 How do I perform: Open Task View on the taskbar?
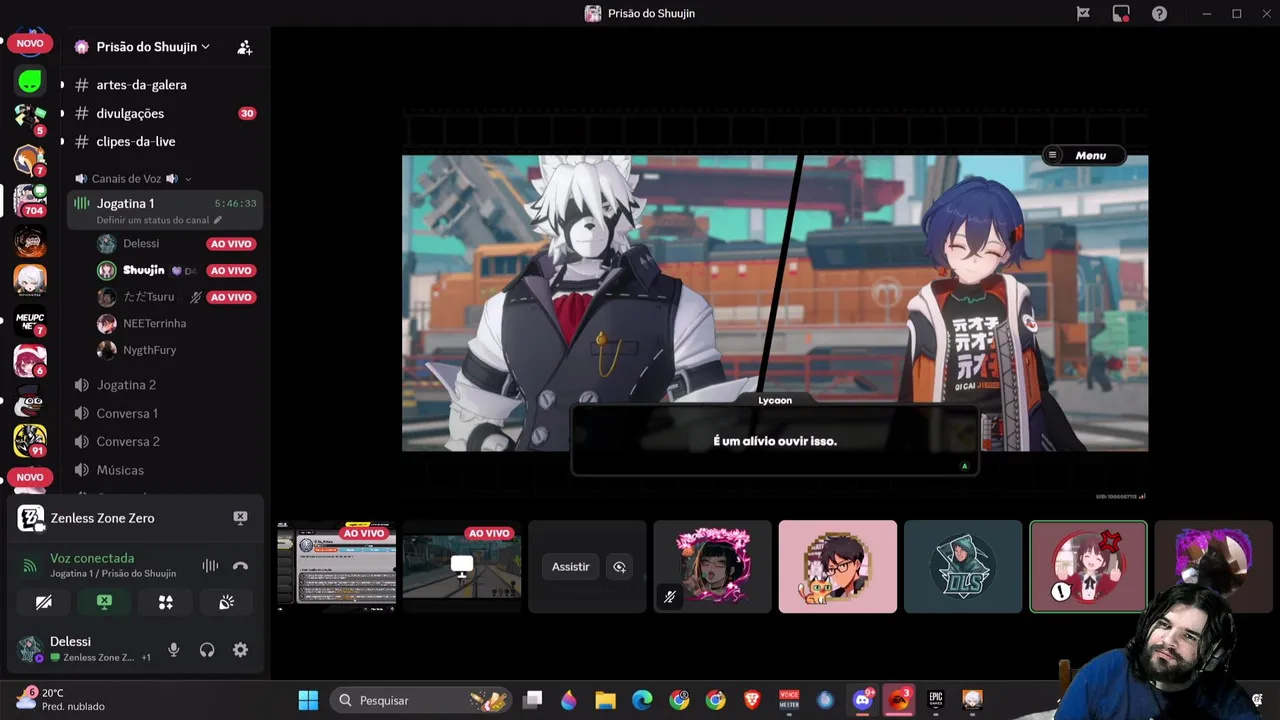533,700
